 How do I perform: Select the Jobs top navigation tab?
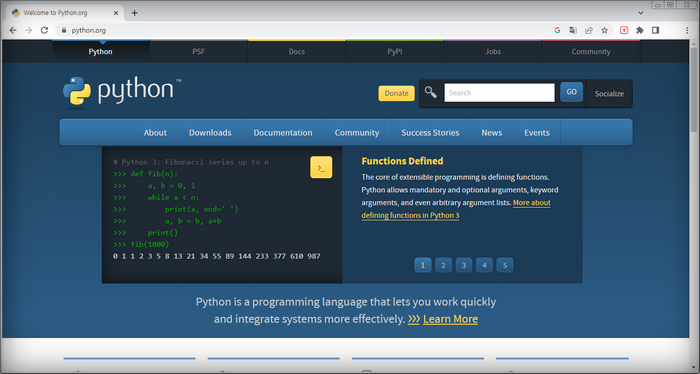pyautogui.click(x=493, y=52)
